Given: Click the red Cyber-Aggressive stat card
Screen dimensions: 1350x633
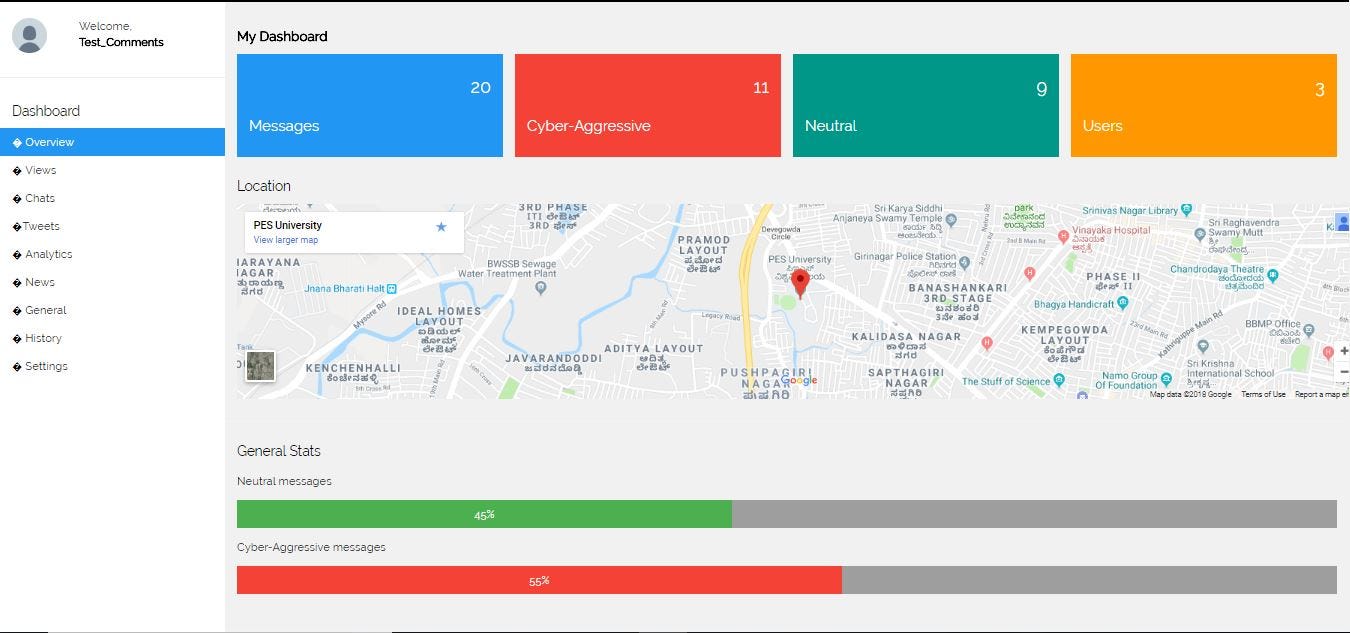Looking at the screenshot, I should (x=648, y=105).
